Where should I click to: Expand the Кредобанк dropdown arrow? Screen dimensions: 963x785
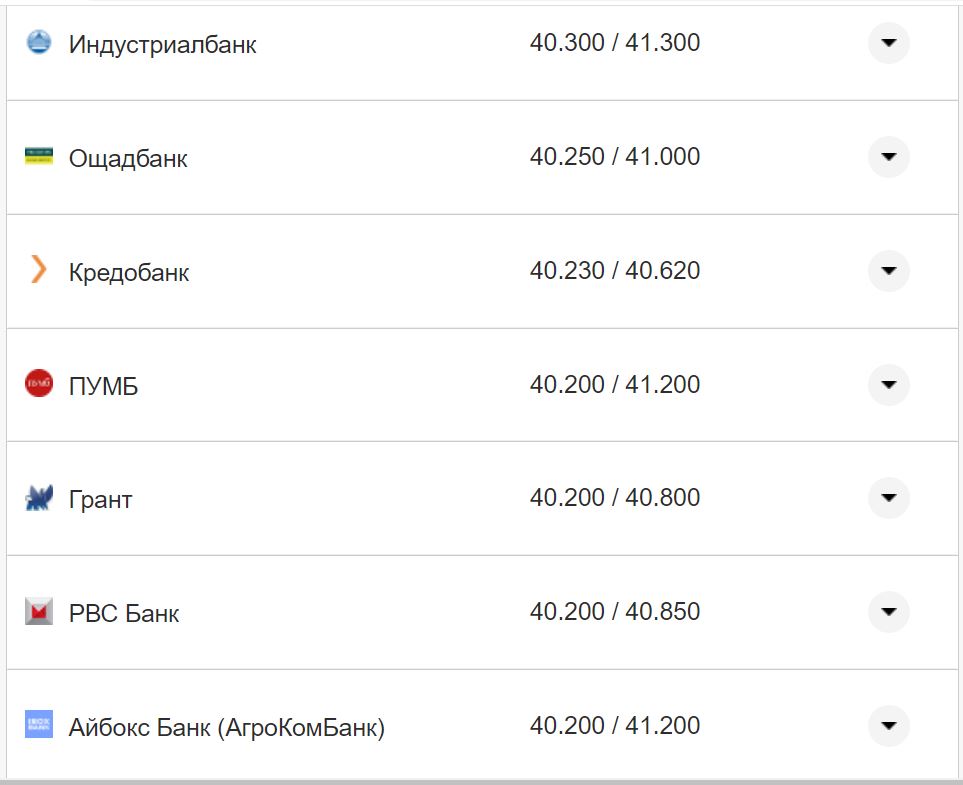[x=888, y=271]
